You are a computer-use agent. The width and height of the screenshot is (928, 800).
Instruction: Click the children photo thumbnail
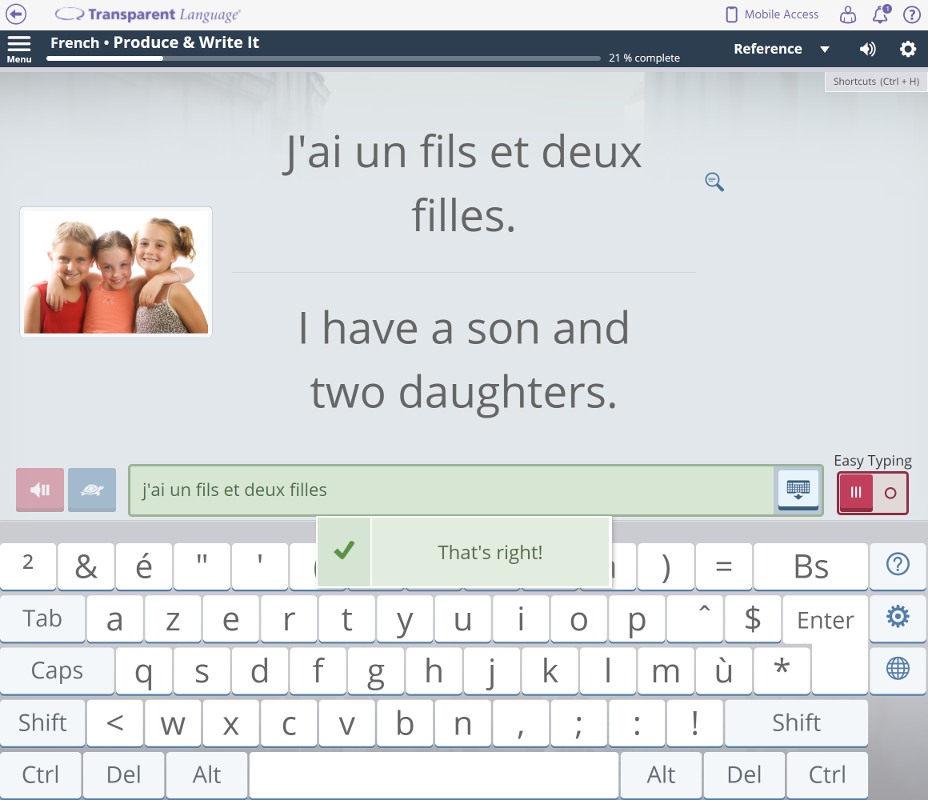coord(116,272)
